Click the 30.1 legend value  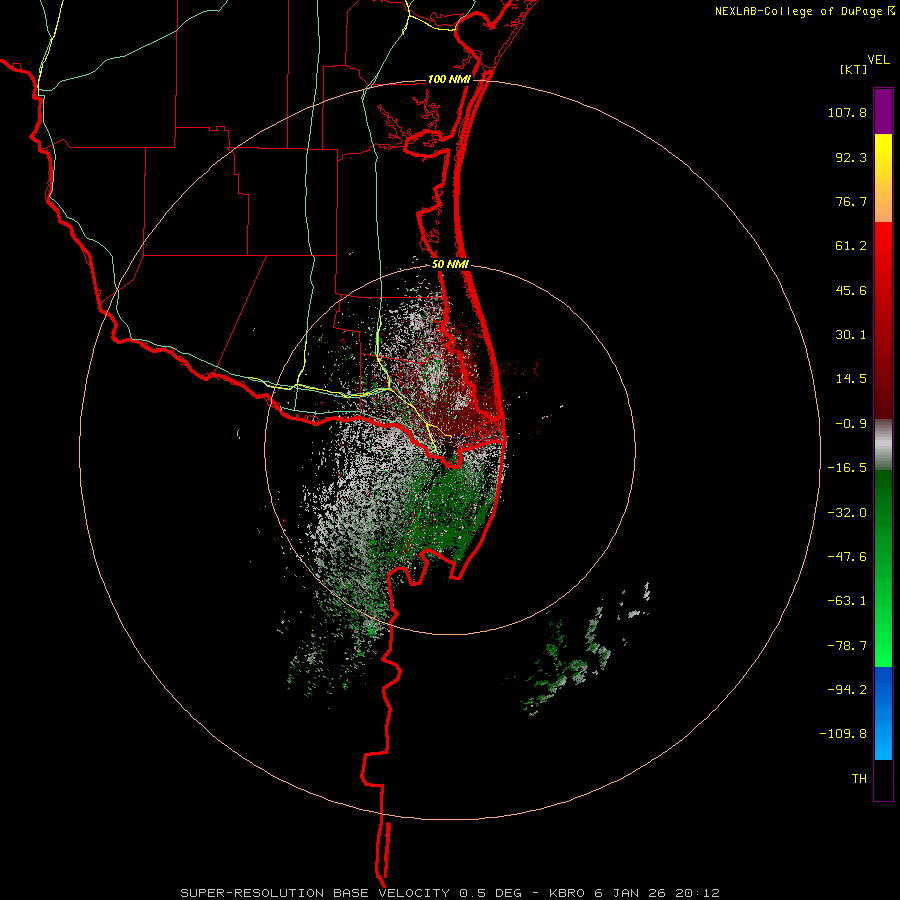click(x=851, y=335)
